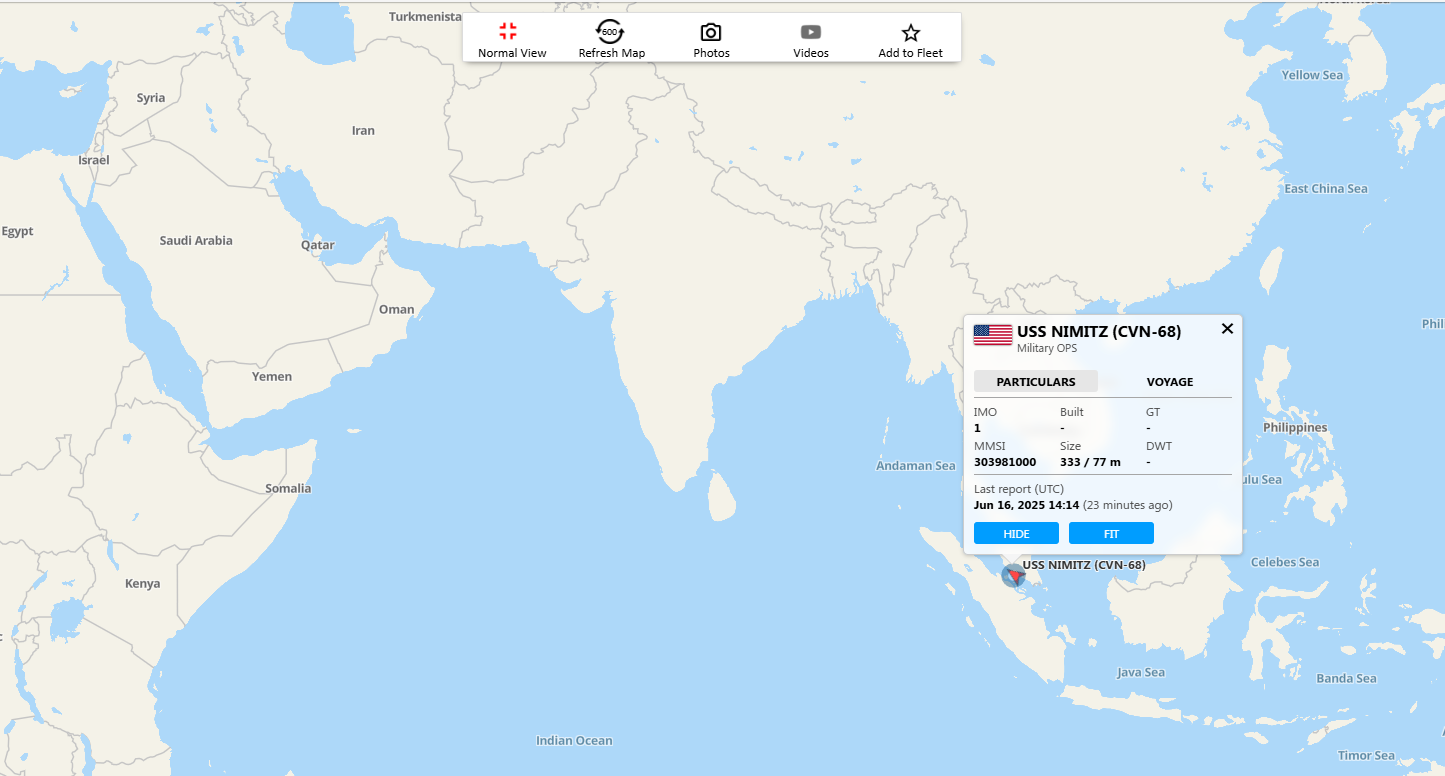Click the Java Sea label

(1141, 672)
